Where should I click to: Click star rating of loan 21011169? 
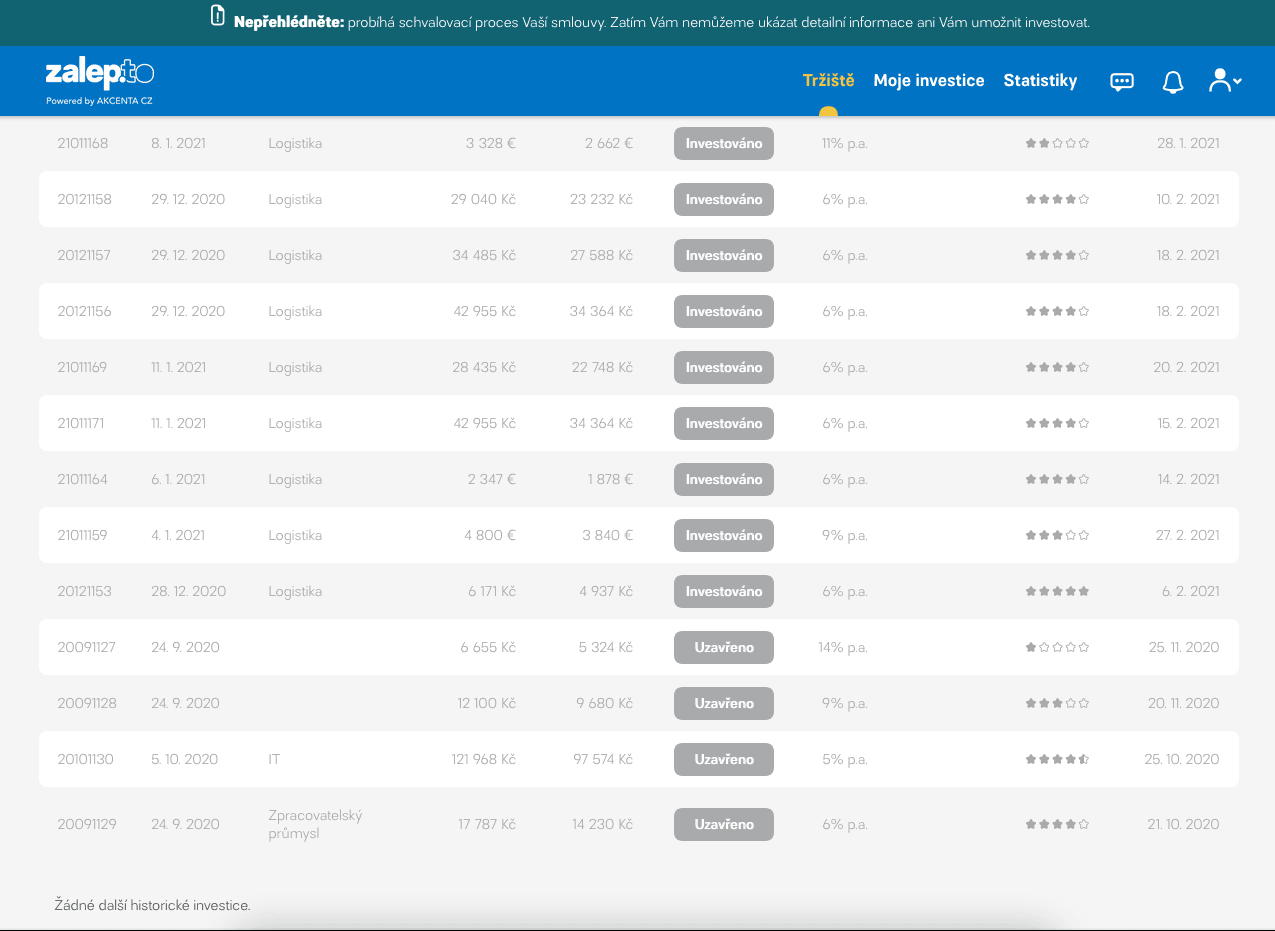[1057, 367]
